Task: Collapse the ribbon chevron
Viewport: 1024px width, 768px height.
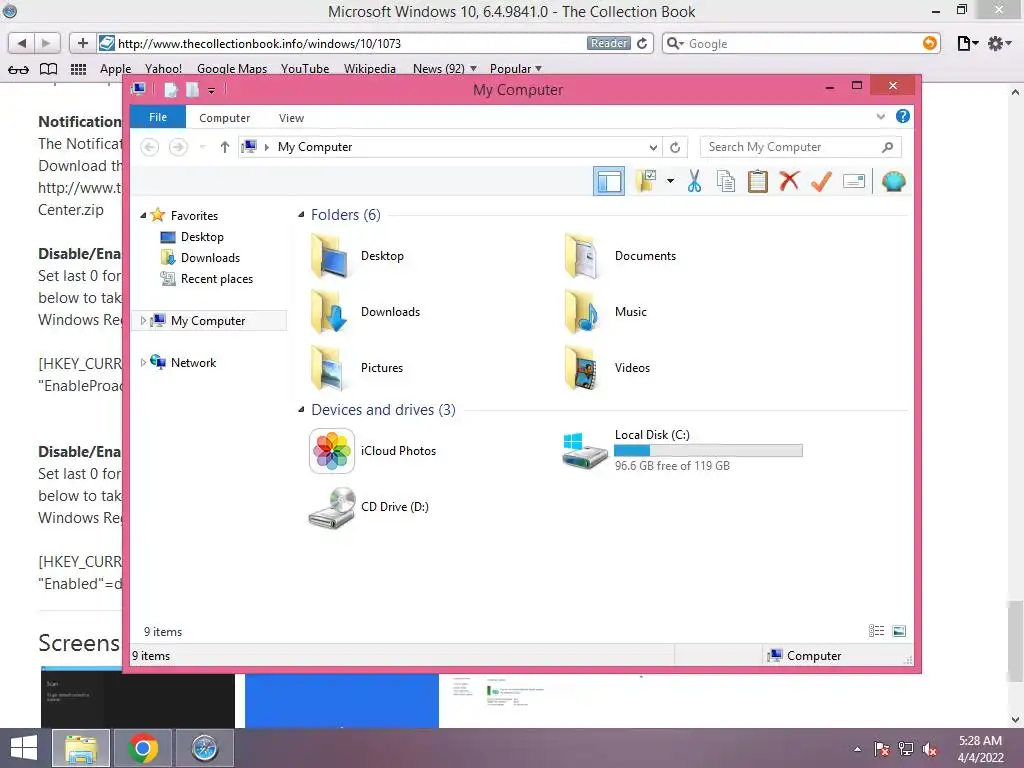Action: click(x=880, y=116)
